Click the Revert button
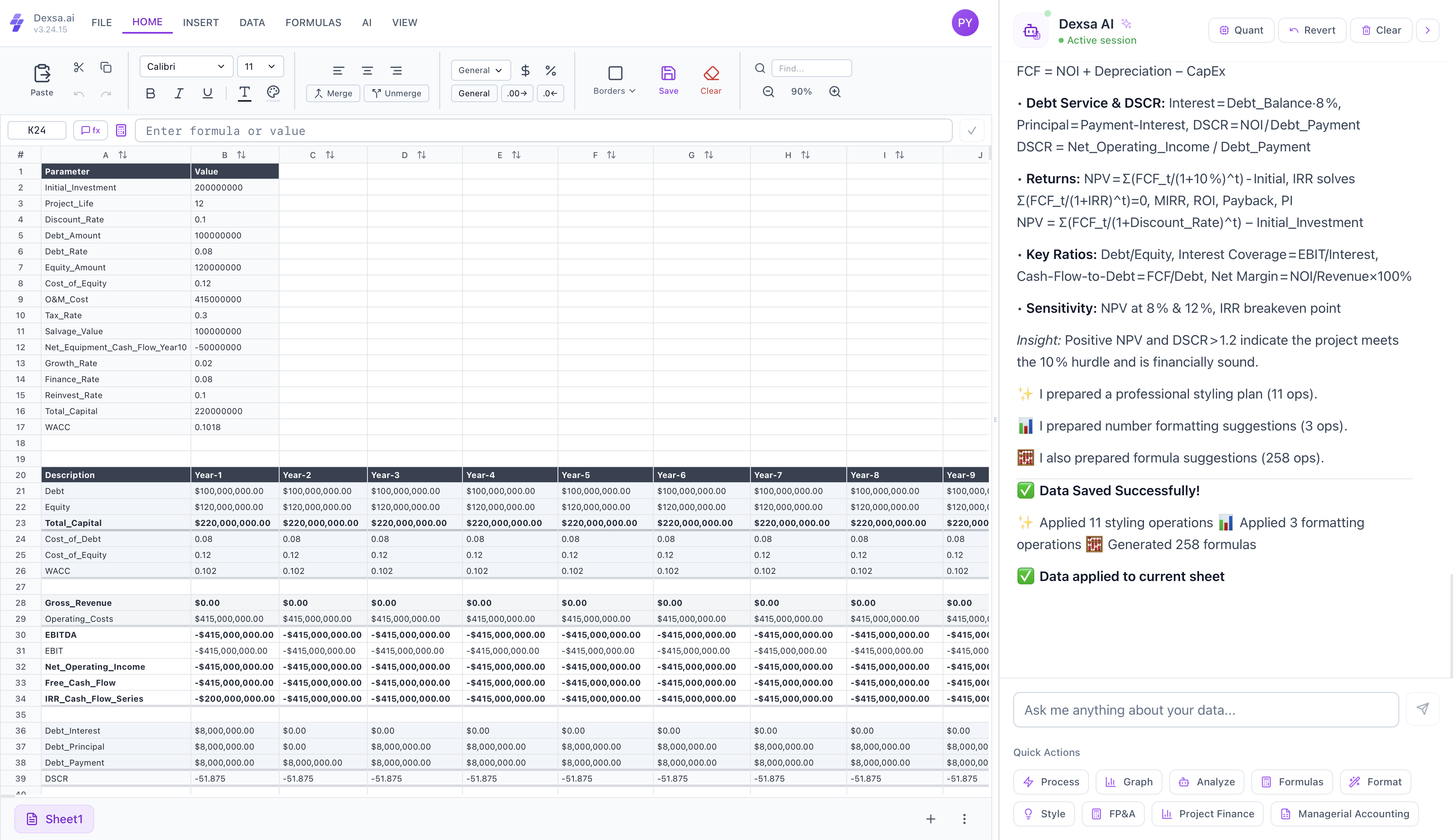The height and width of the screenshot is (840, 1453). click(x=1312, y=30)
